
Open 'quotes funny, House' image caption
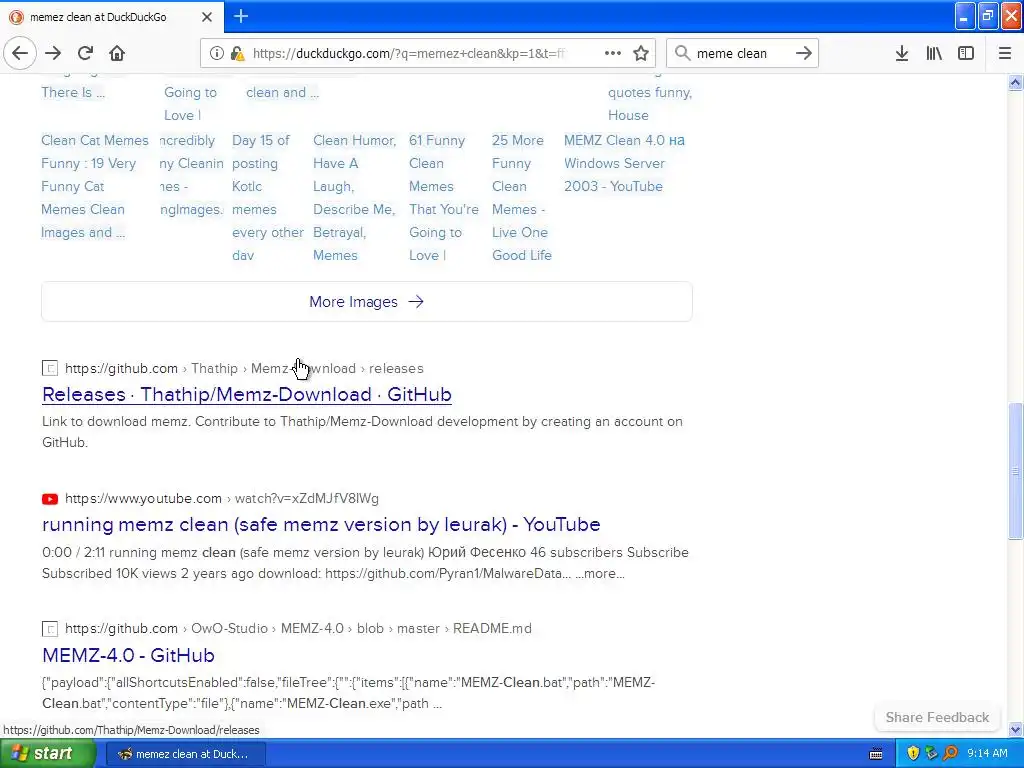[x=650, y=103]
